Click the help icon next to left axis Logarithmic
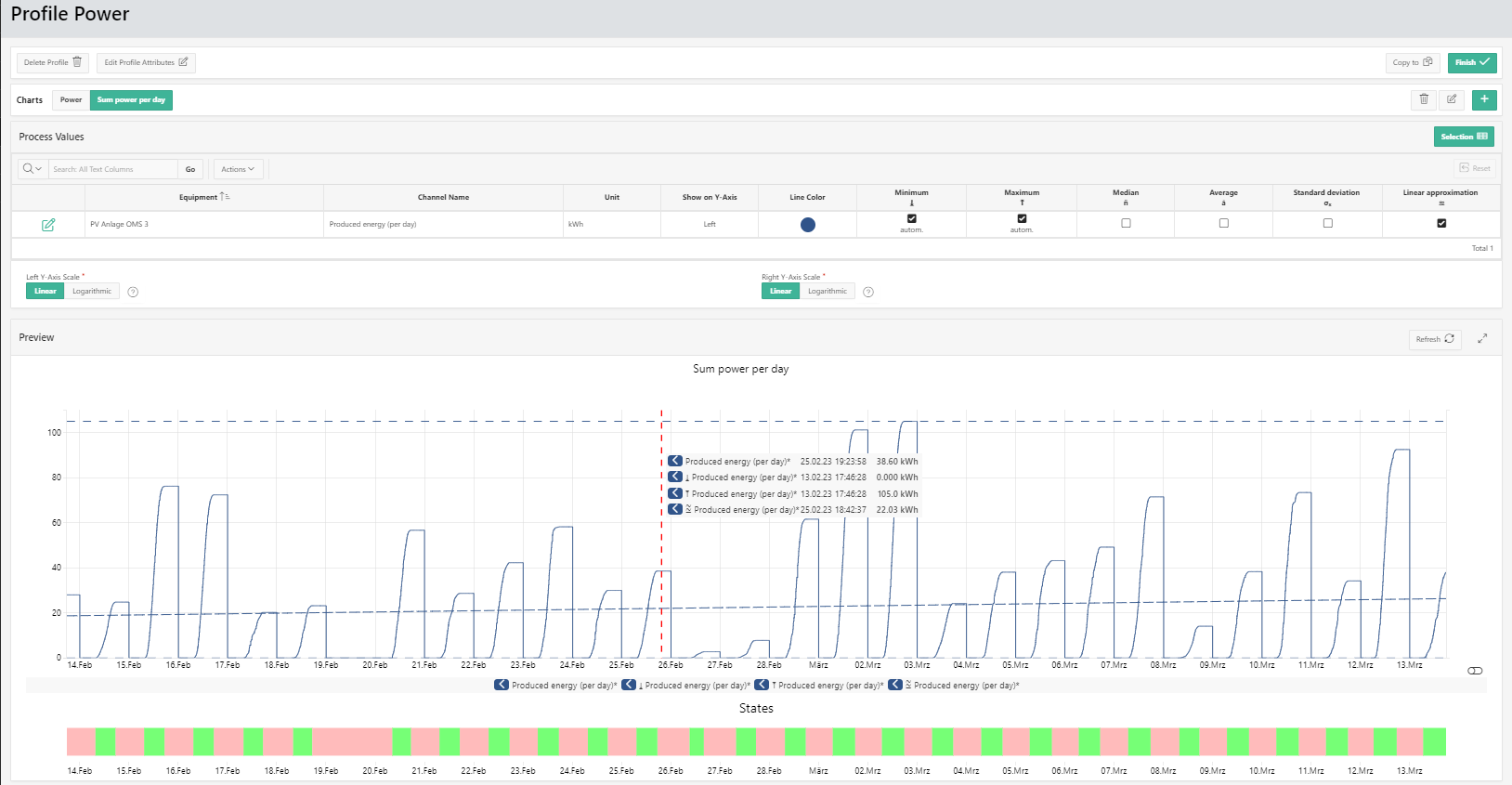The image size is (1512, 785). coord(133,292)
